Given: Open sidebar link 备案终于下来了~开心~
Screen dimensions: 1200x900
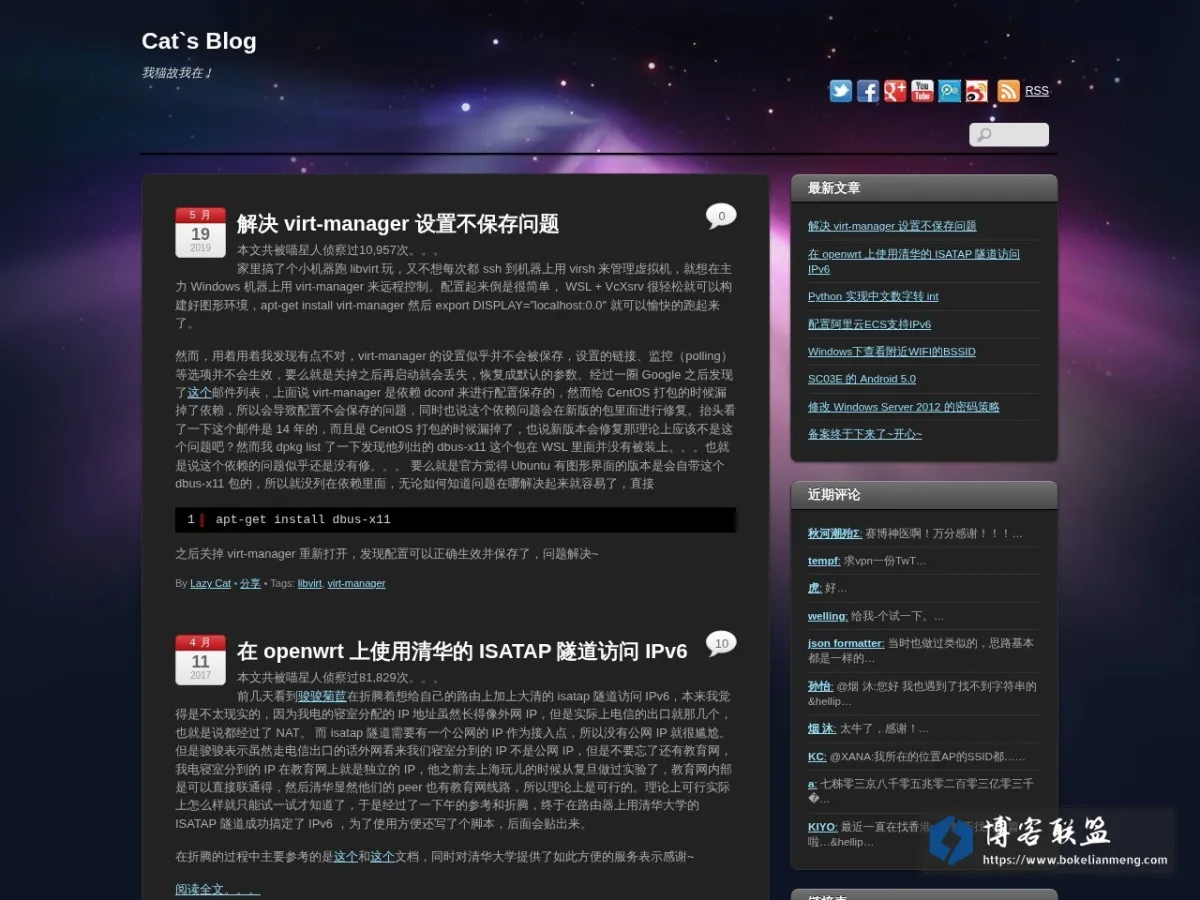Looking at the screenshot, I should pyautogui.click(x=865, y=434).
